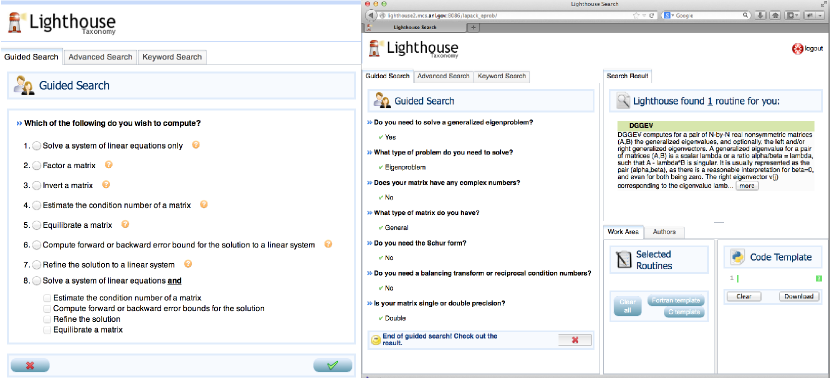Open help icon next to 'Invert a matrix'
This screenshot has width=830, height=378.
[x=105, y=185]
